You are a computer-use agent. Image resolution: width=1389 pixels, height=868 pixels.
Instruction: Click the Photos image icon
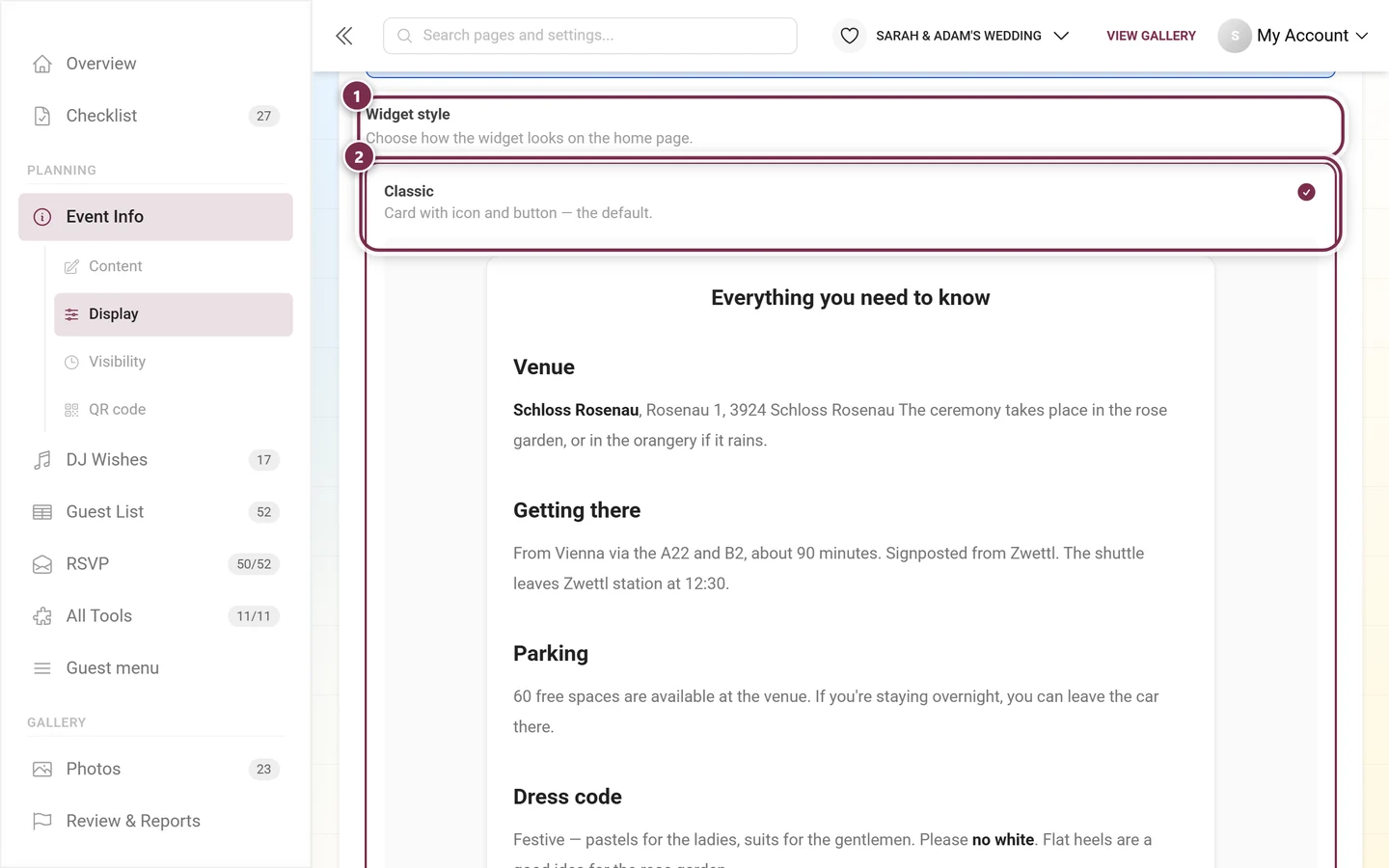click(x=42, y=770)
